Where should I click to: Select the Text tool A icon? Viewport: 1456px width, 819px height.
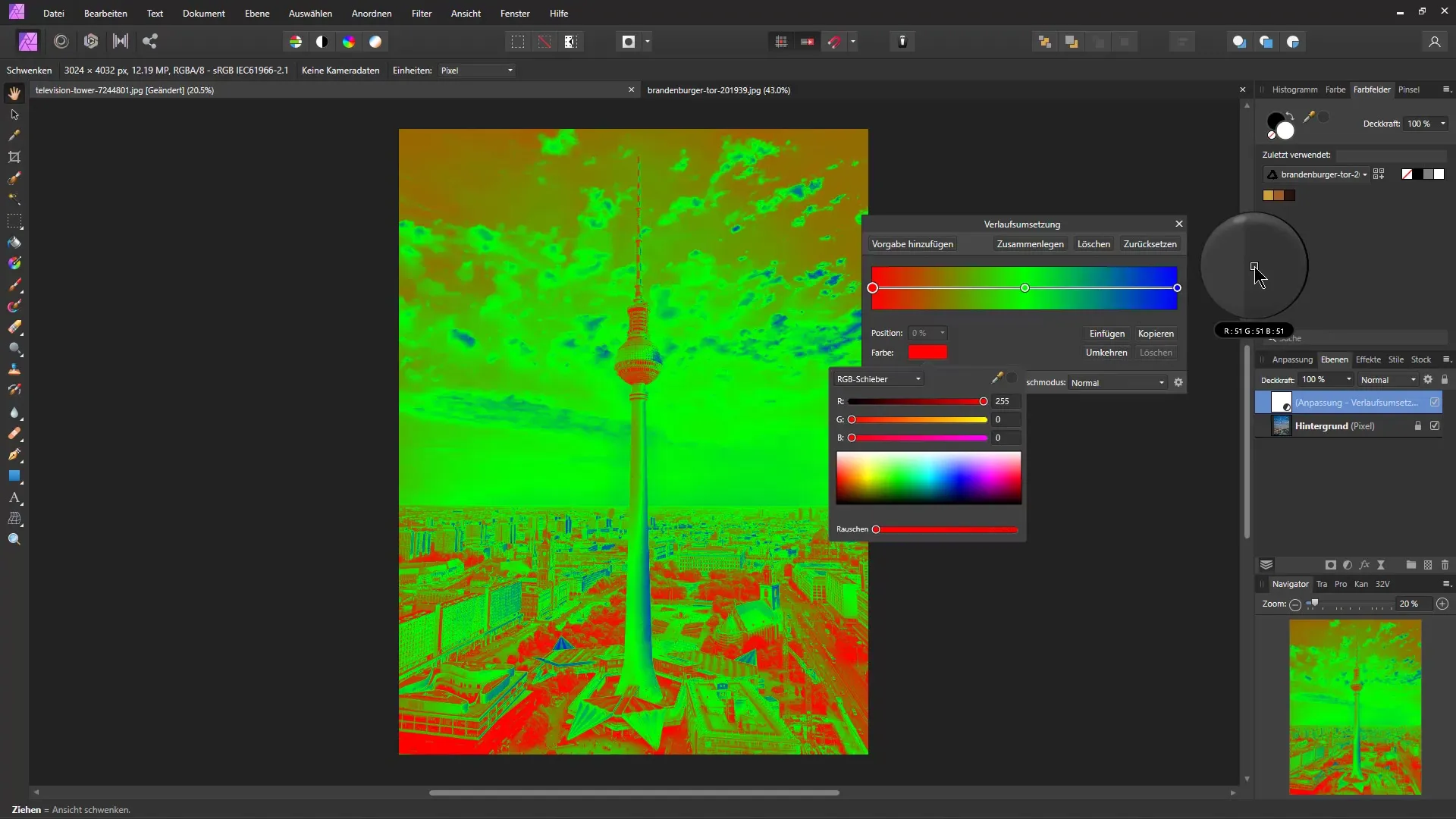click(14, 498)
